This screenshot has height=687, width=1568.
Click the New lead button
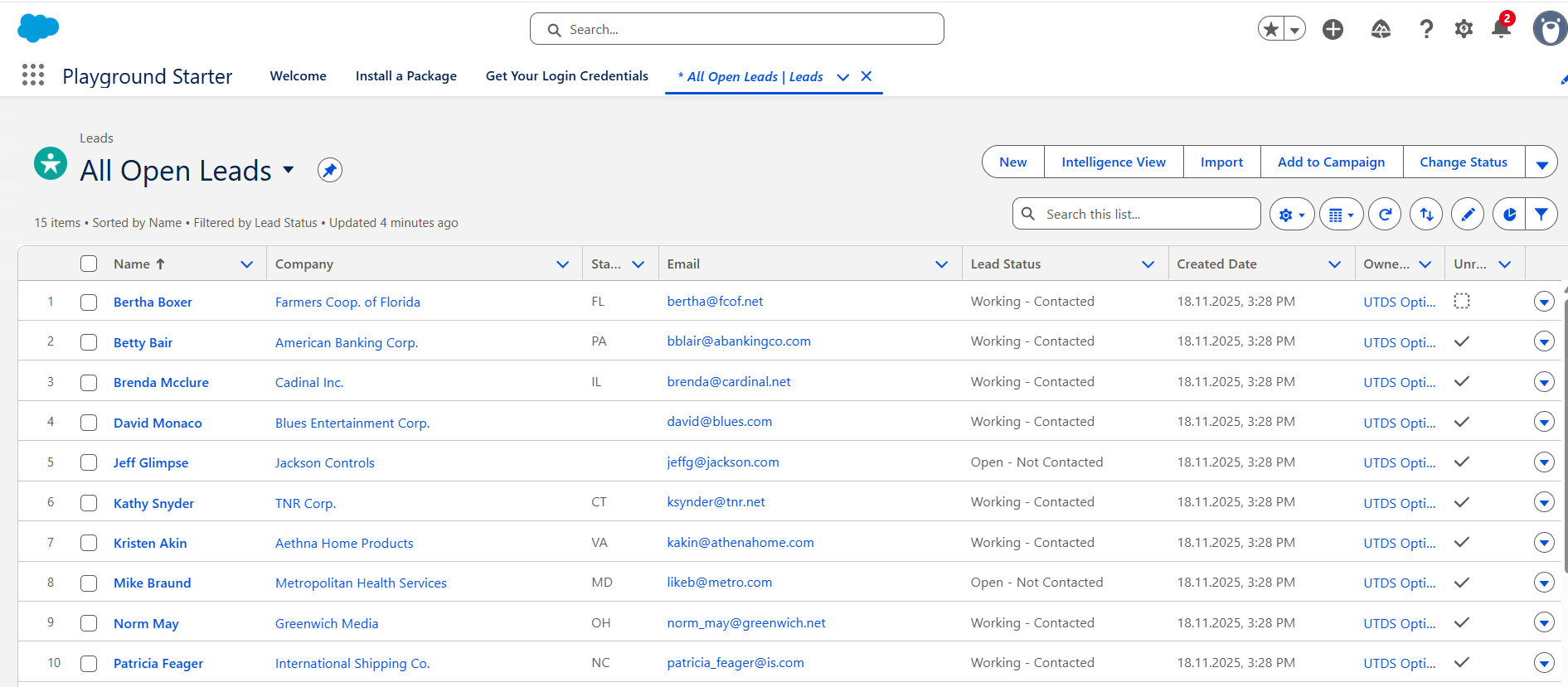1013,162
